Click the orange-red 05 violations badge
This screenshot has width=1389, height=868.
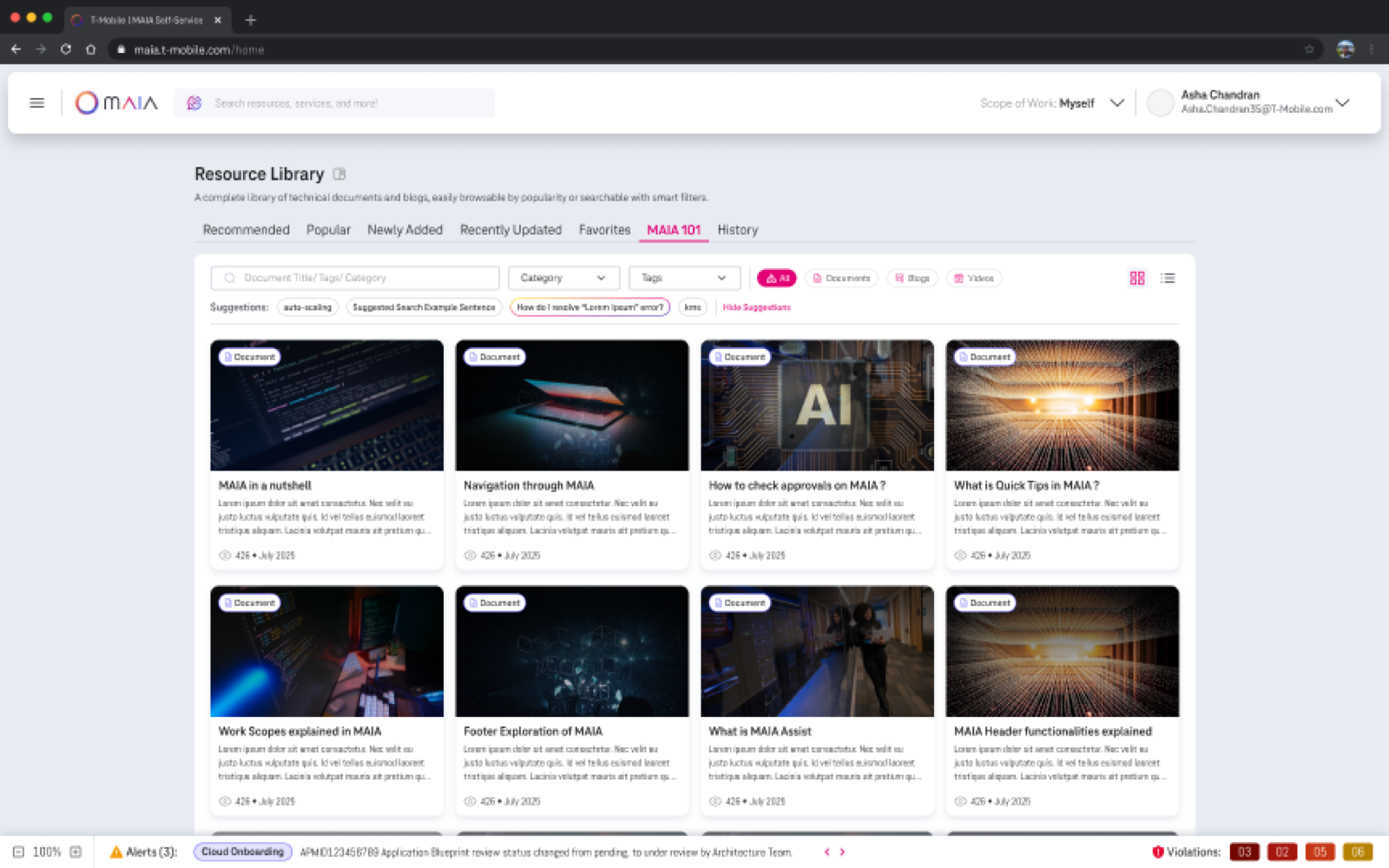pyautogui.click(x=1320, y=852)
